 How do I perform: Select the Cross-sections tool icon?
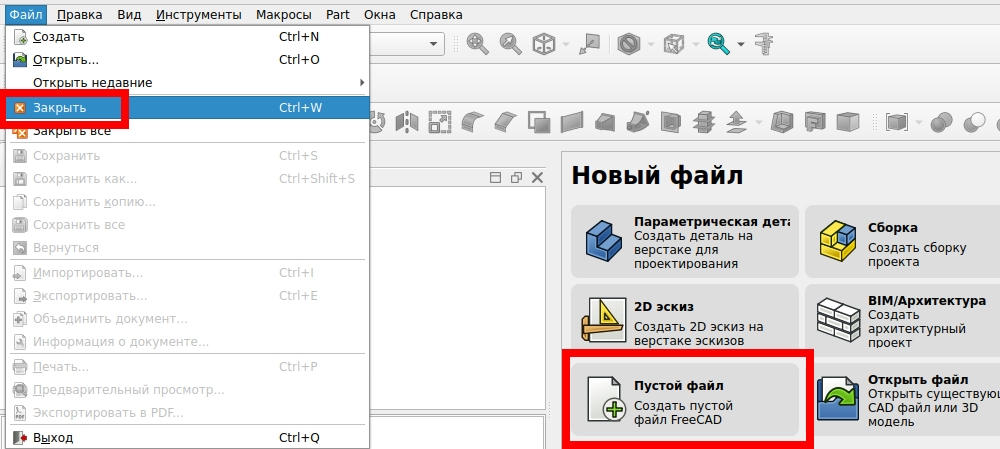(x=704, y=121)
